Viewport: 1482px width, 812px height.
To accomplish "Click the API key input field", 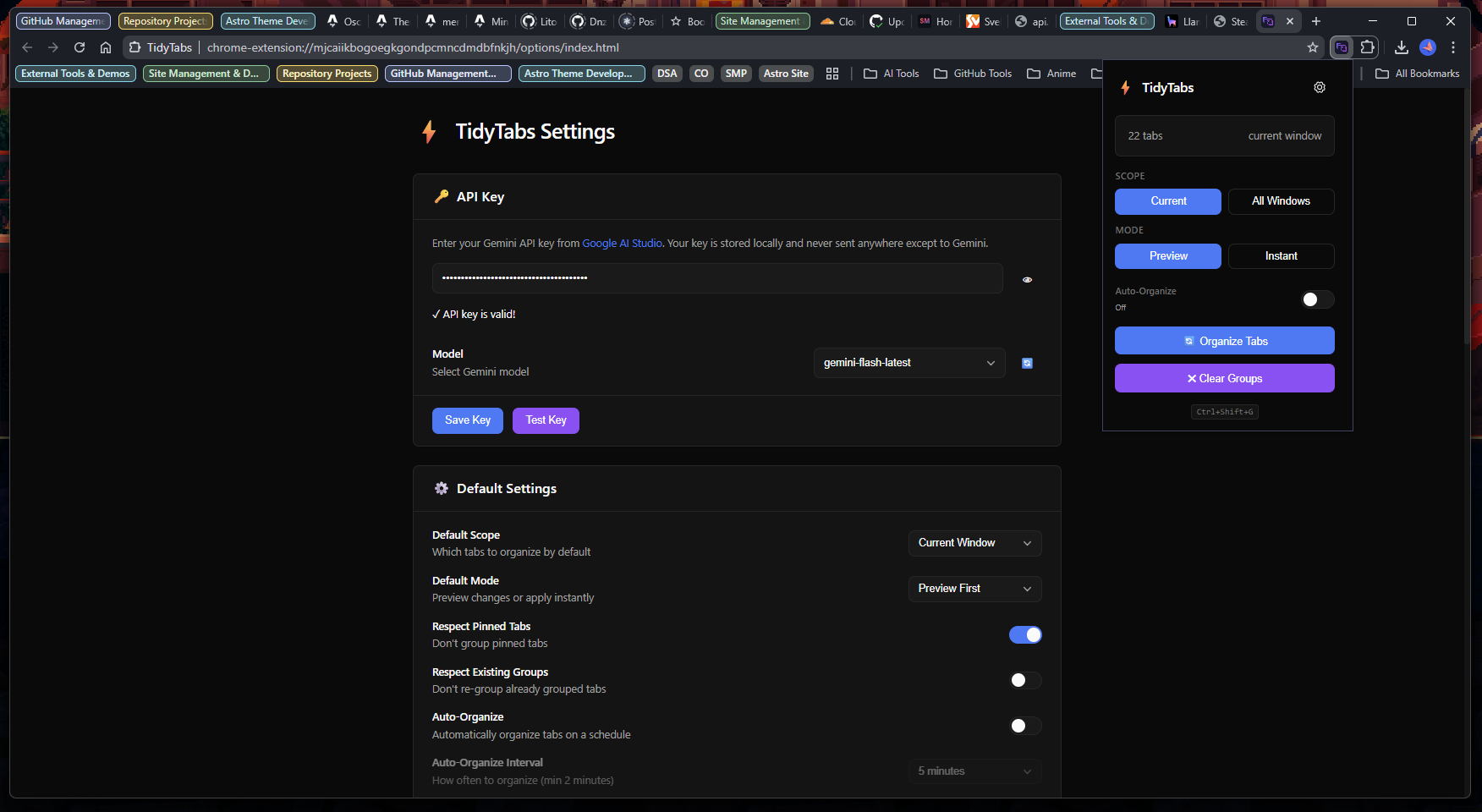I will tap(717, 278).
